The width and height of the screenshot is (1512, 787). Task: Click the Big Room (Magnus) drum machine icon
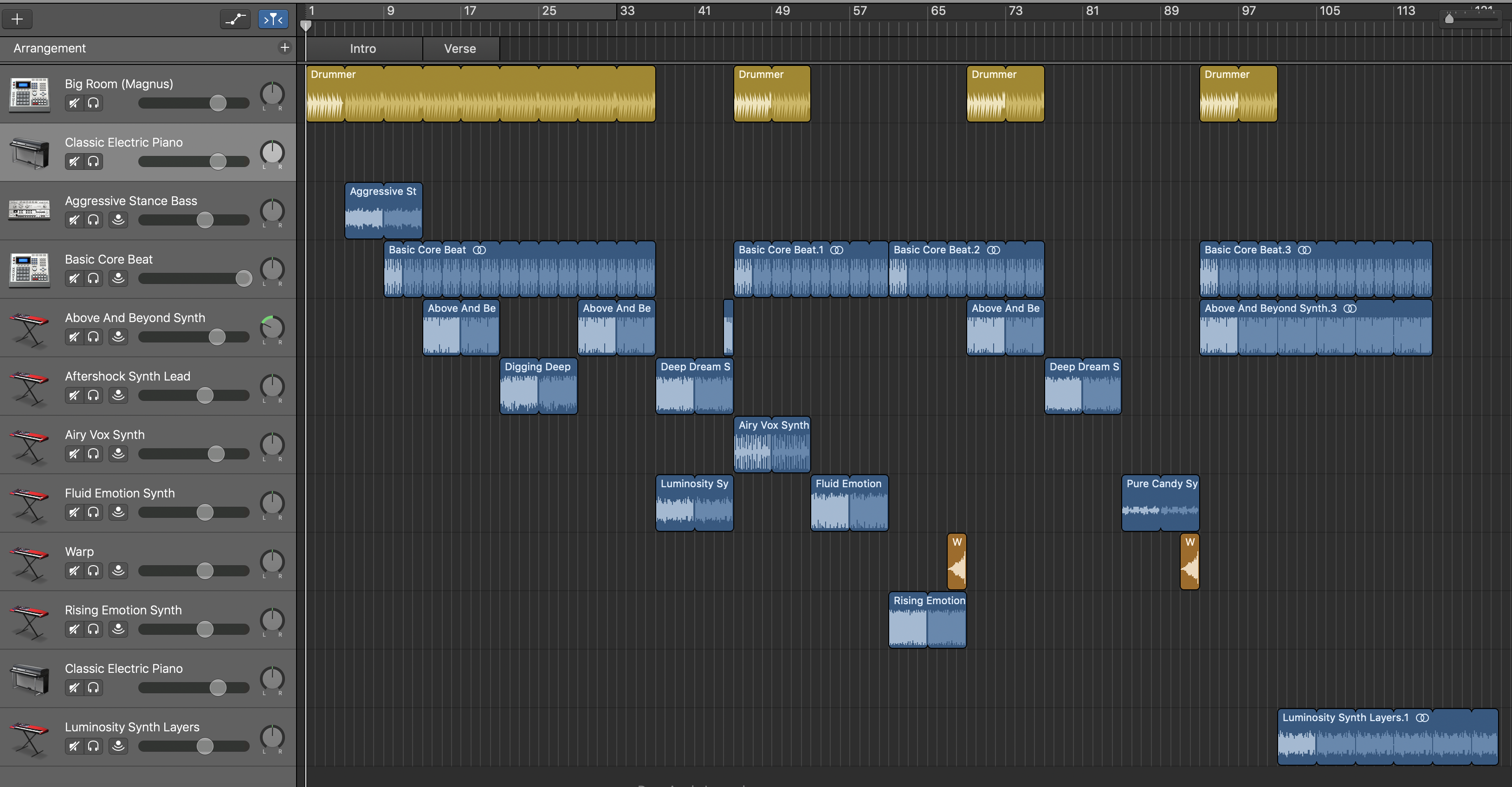29,94
